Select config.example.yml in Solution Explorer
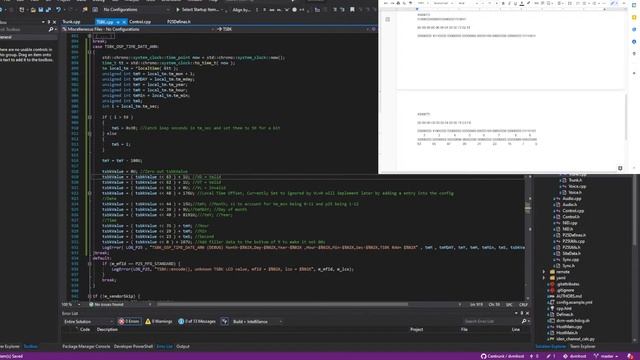Image resolution: width=640 pixels, height=360 pixels. pyautogui.click(x=574, y=302)
